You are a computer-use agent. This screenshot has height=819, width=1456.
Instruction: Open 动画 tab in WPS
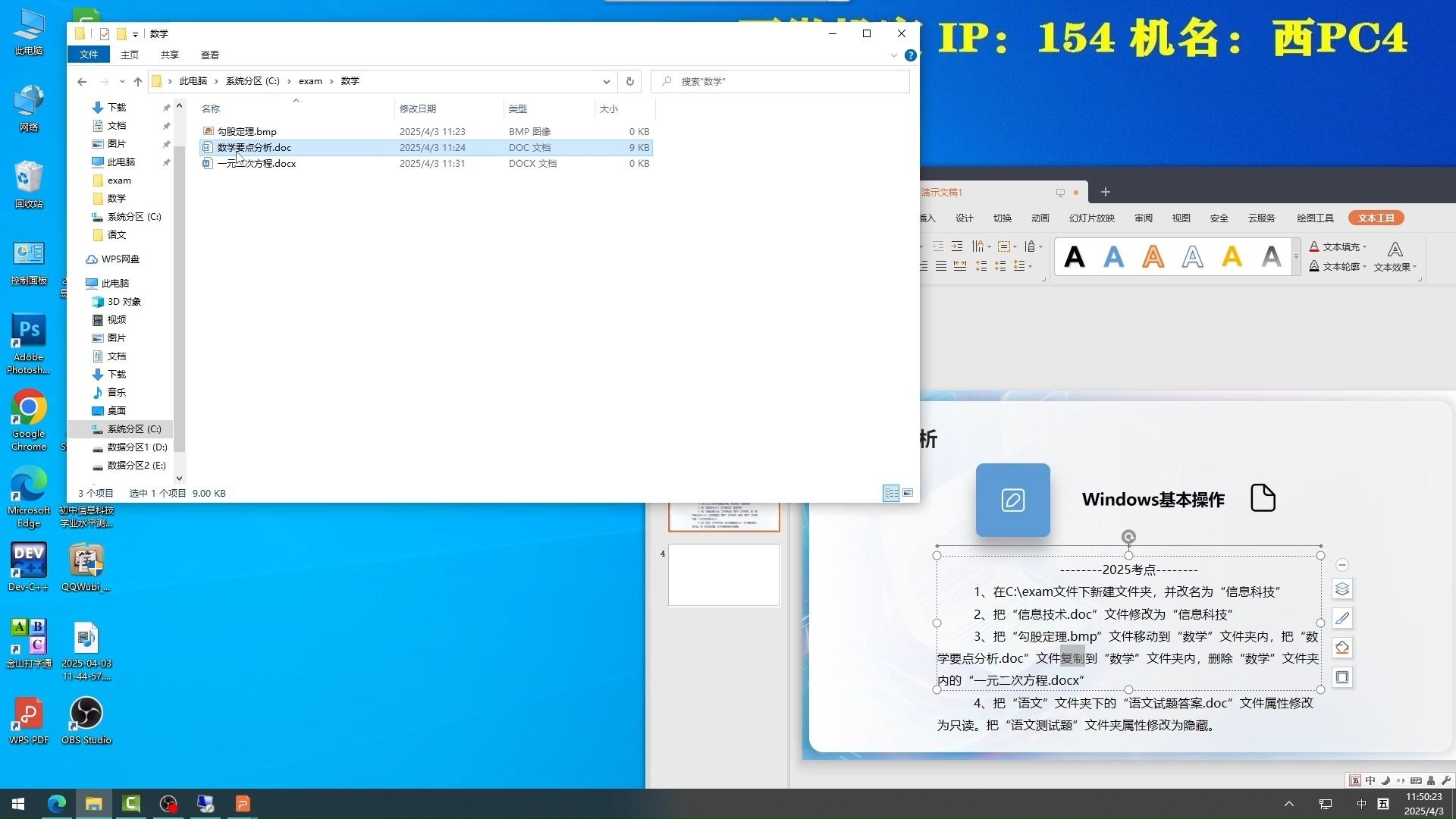coord(1040,218)
